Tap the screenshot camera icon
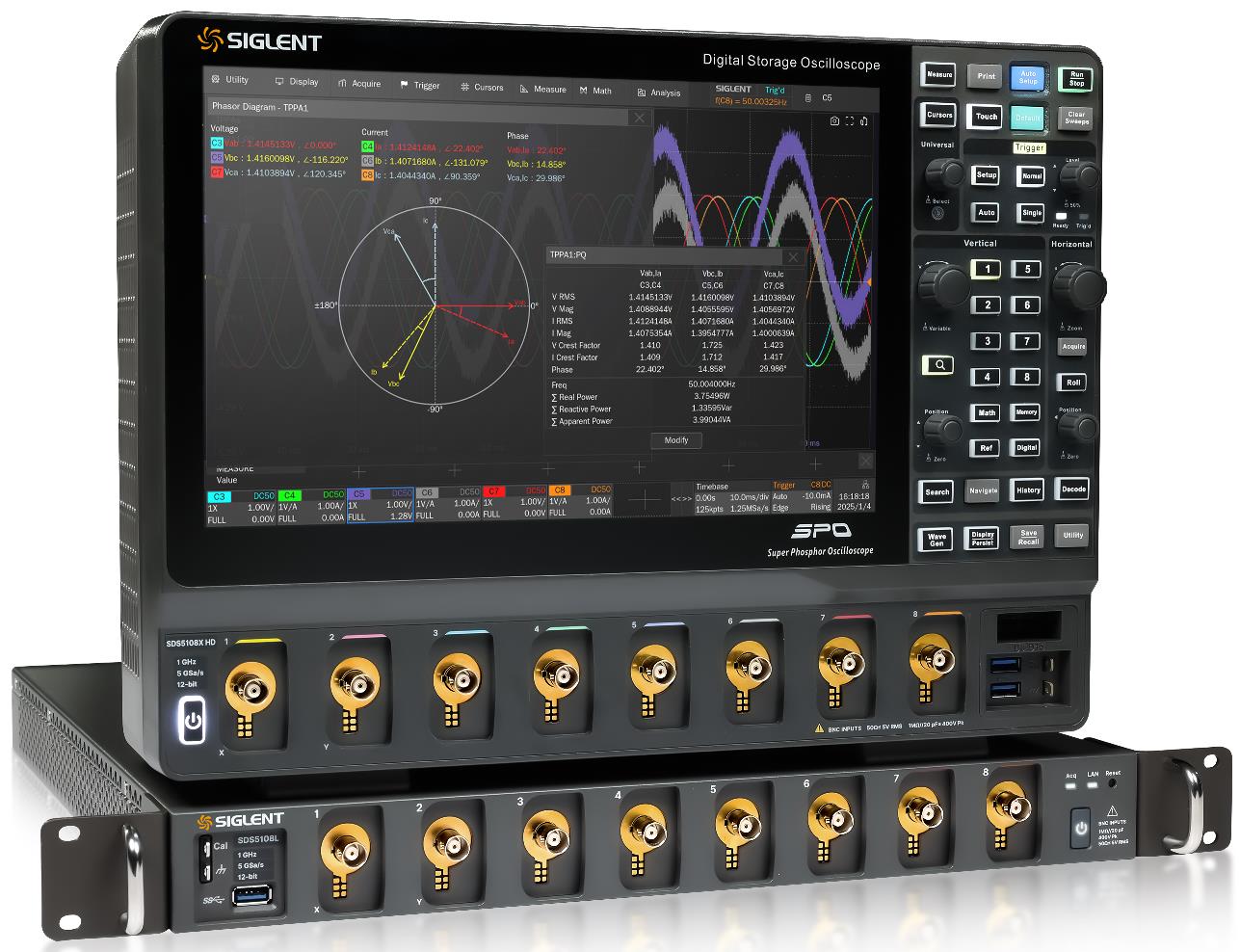The image size is (1240, 952). (833, 121)
